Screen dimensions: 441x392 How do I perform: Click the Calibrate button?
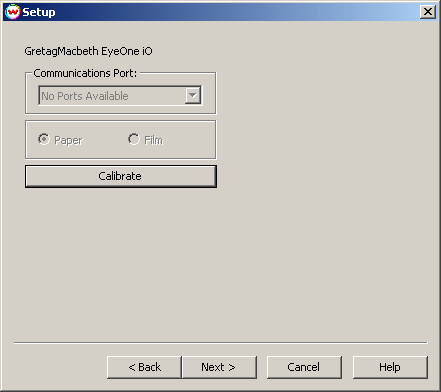(121, 176)
